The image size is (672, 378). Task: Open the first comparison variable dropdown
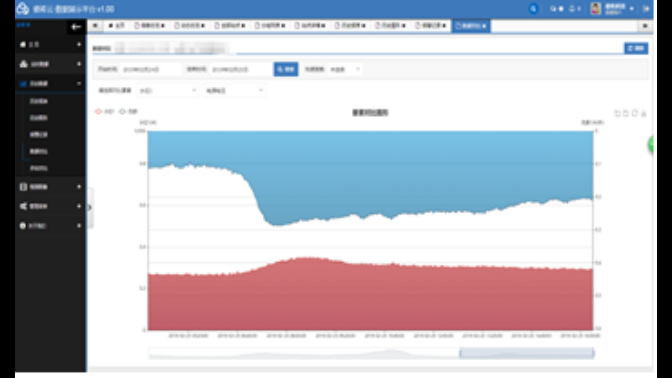pyautogui.click(x=167, y=90)
